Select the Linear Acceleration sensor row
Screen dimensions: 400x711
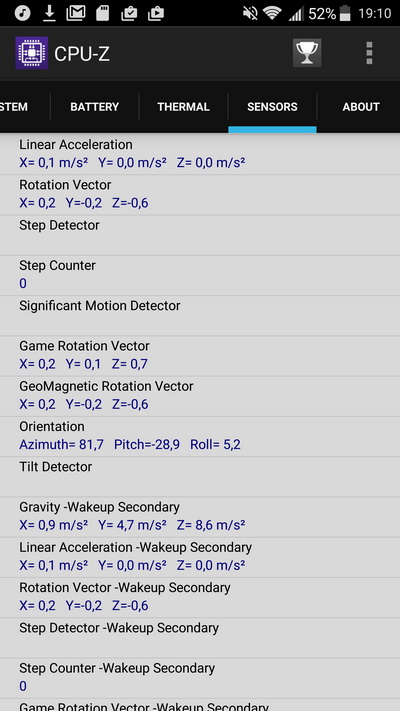coord(200,154)
